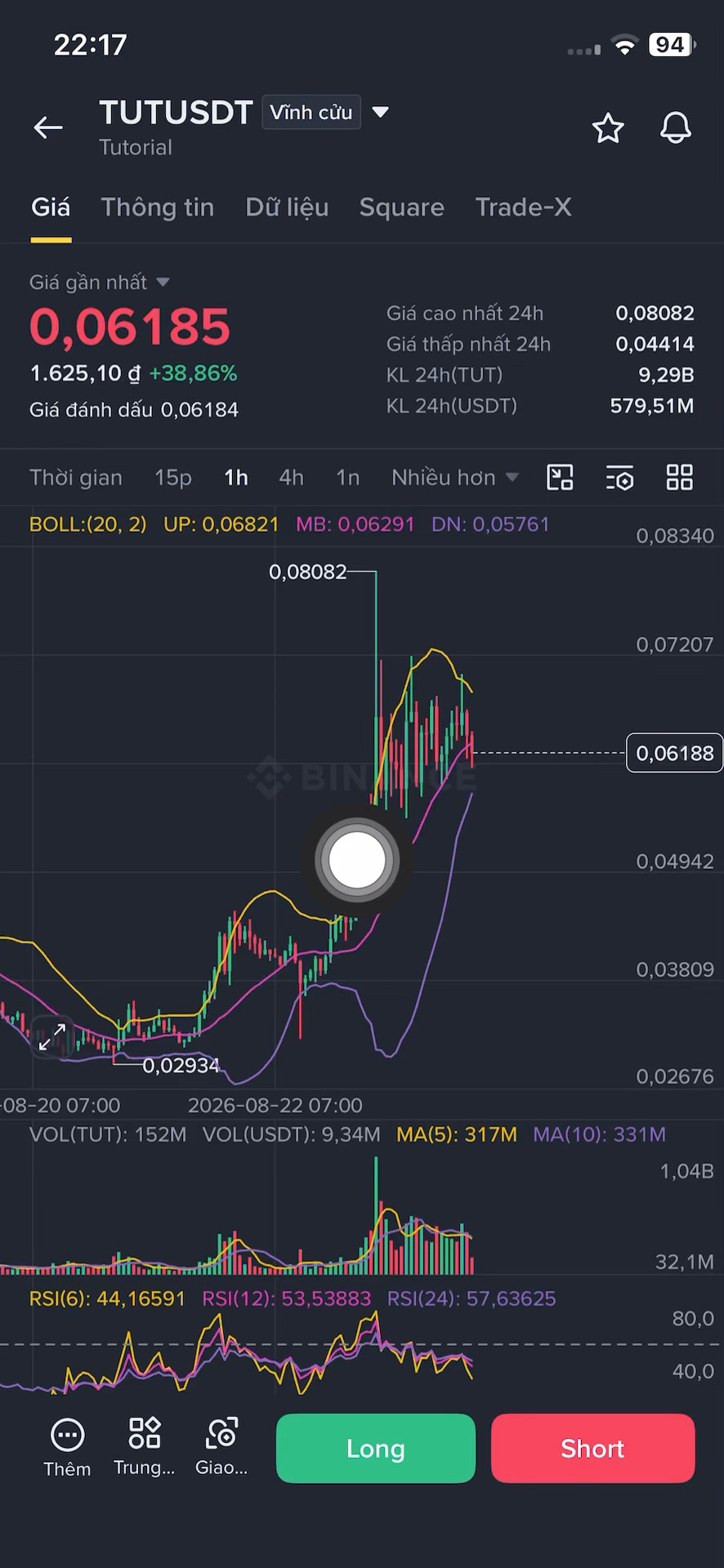This screenshot has width=724, height=1568.
Task: Tap the DN: 0,05761 Bollinger value
Action: coord(490,524)
